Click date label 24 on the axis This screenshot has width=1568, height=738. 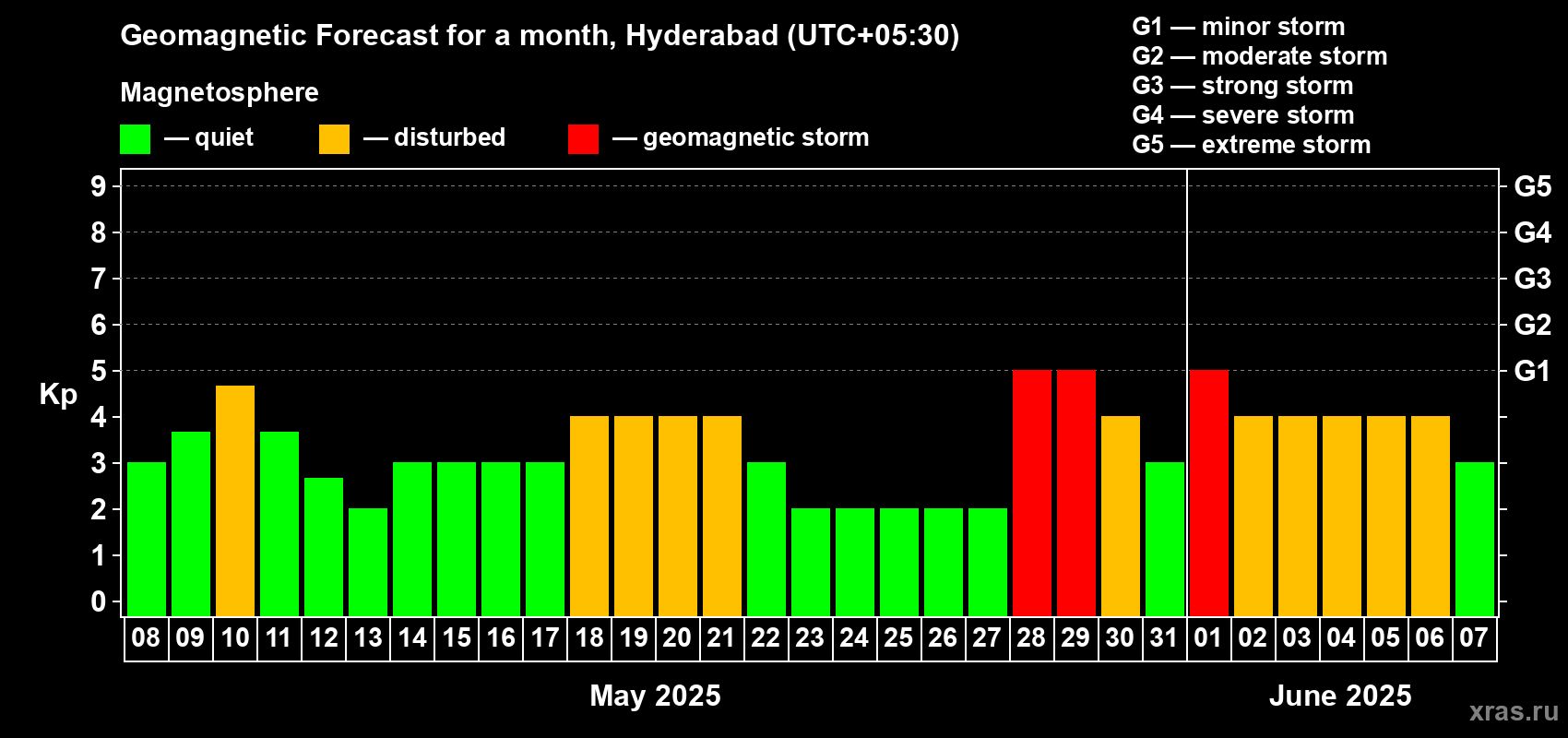pos(854,638)
